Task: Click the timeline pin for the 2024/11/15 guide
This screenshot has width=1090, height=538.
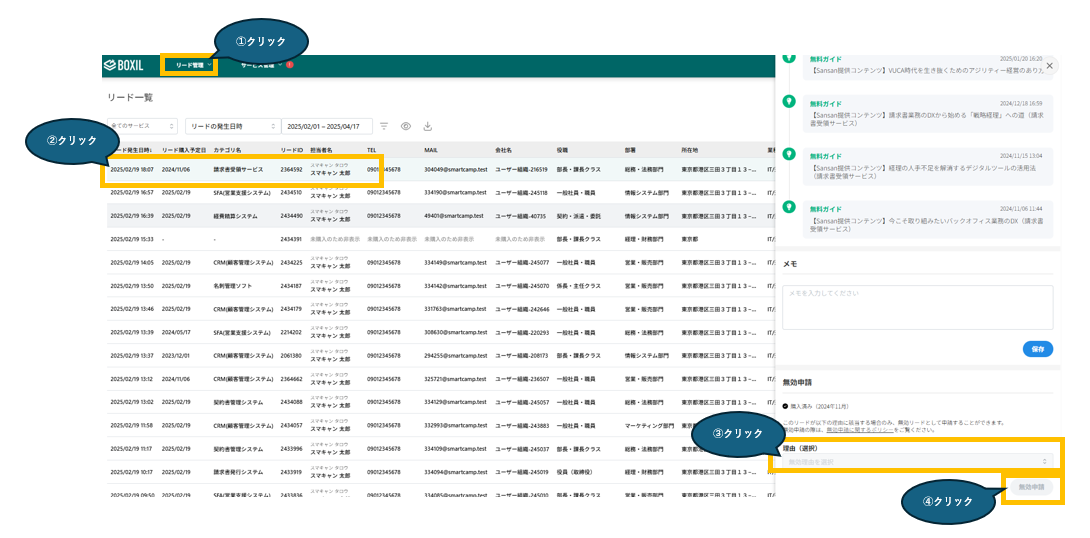Action: pos(788,156)
